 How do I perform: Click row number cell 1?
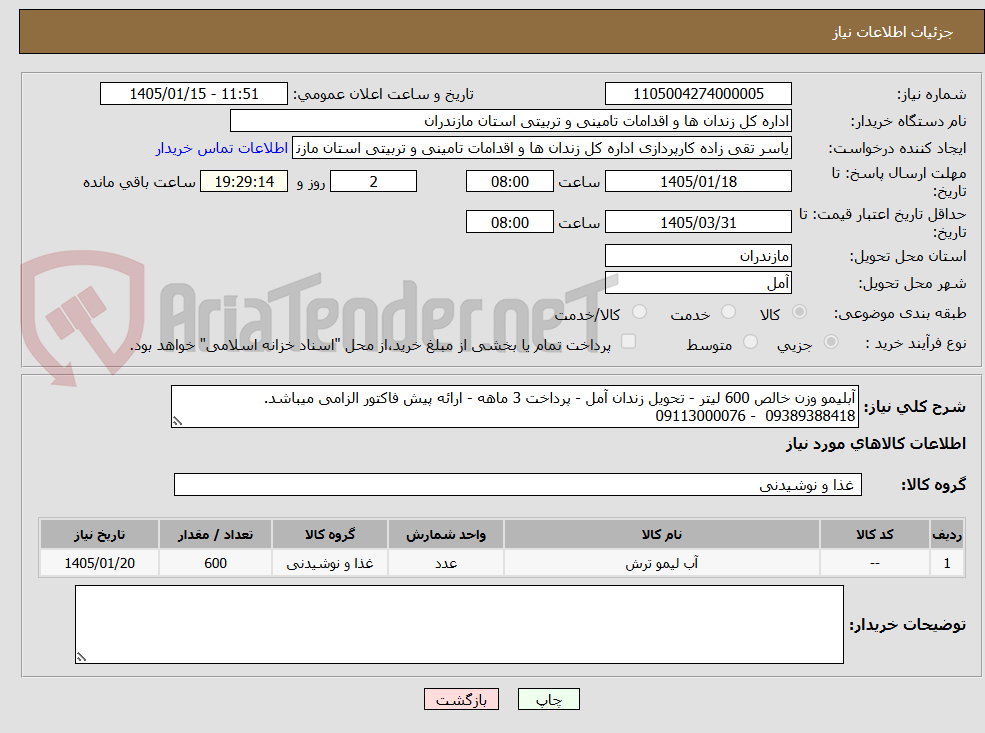[947, 563]
